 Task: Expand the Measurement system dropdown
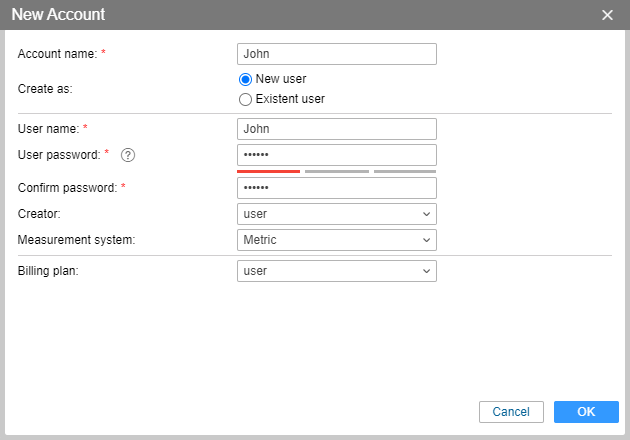(336, 240)
